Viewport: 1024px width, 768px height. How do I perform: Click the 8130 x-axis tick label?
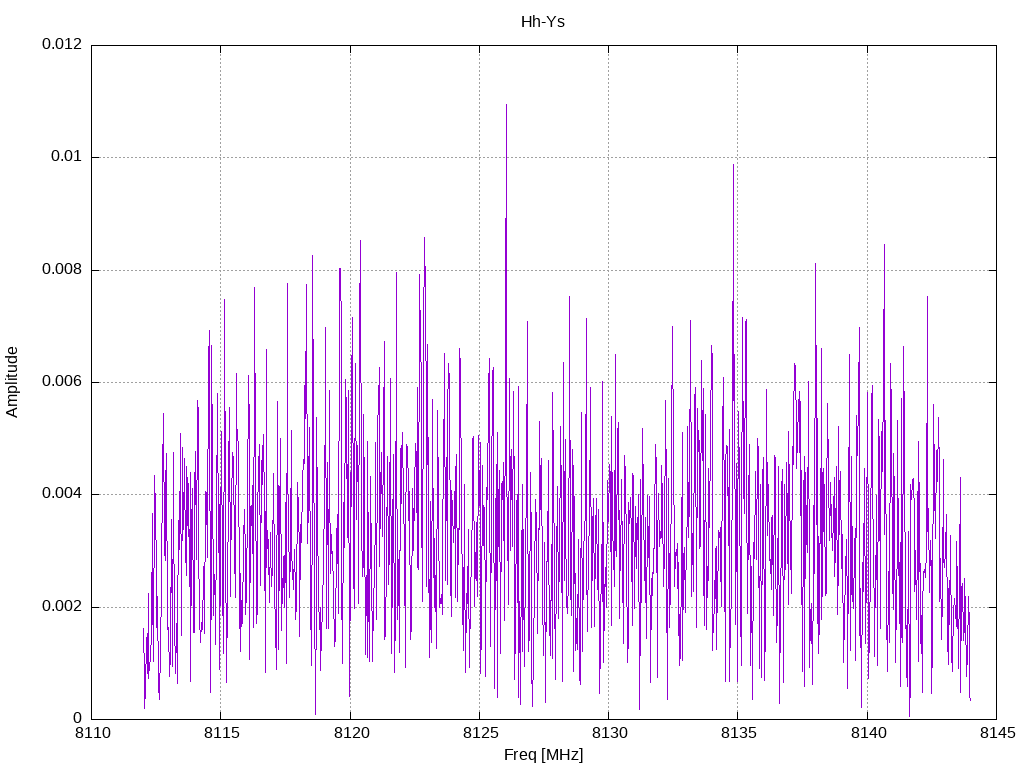pyautogui.click(x=609, y=733)
